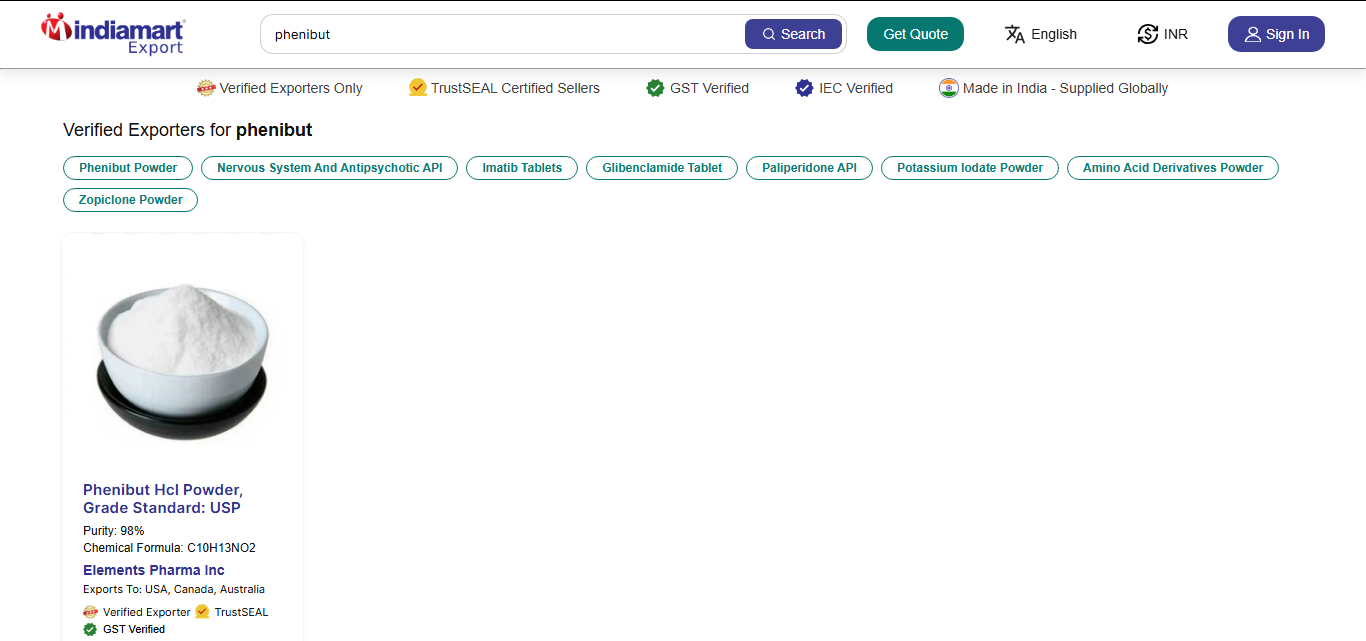Image resolution: width=1366 pixels, height=641 pixels.
Task: Click the GST Verified banner text
Action: click(709, 88)
